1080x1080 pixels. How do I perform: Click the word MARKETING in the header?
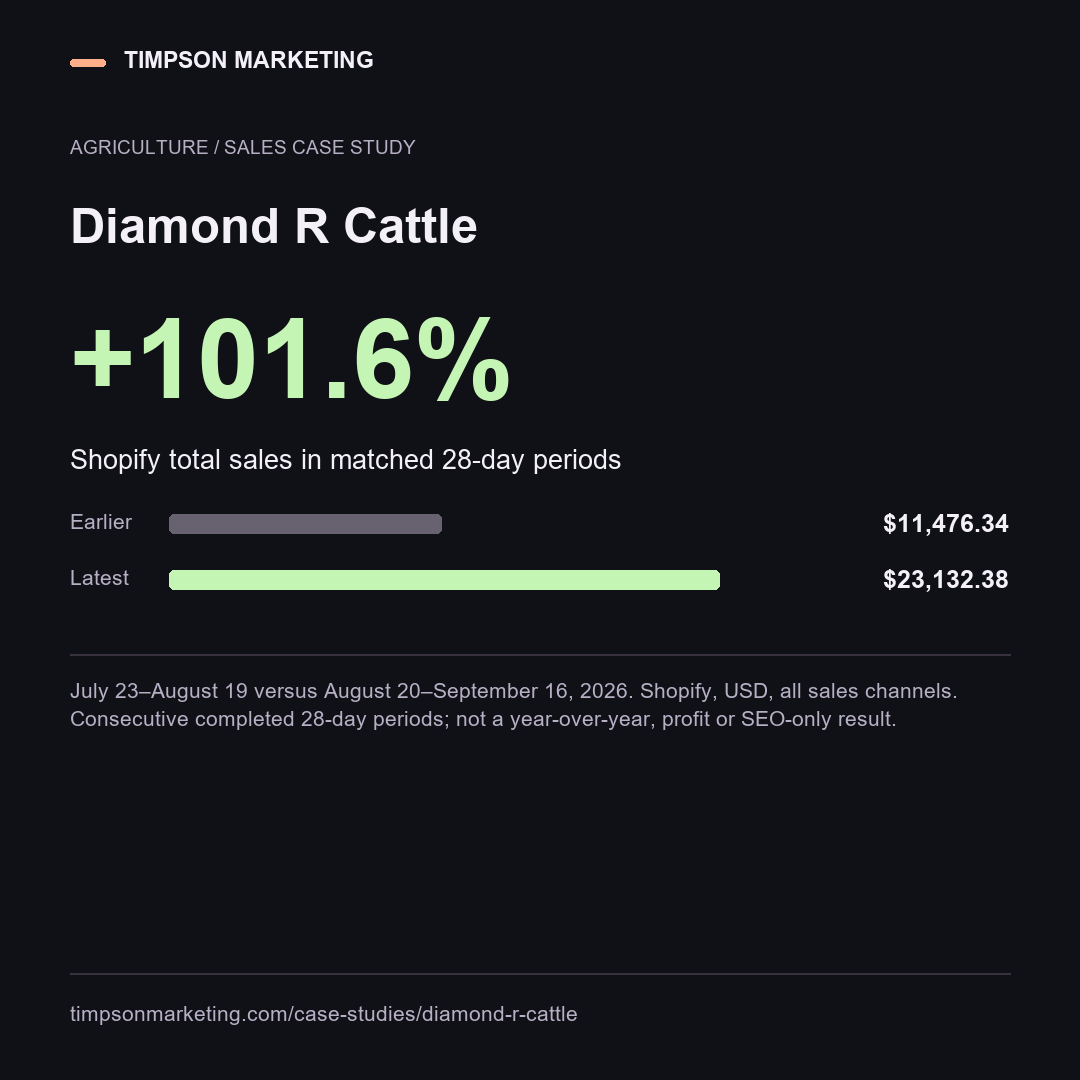tap(304, 60)
